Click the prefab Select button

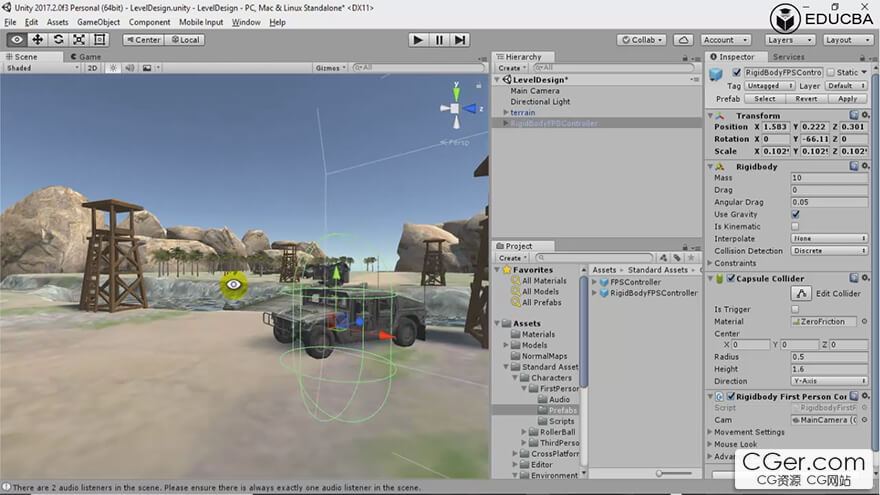tap(764, 99)
